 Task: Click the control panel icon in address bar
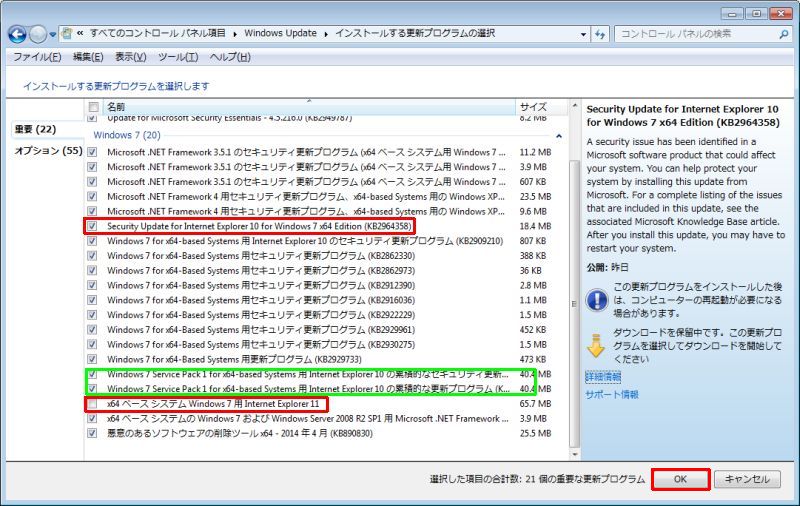[x=66, y=34]
